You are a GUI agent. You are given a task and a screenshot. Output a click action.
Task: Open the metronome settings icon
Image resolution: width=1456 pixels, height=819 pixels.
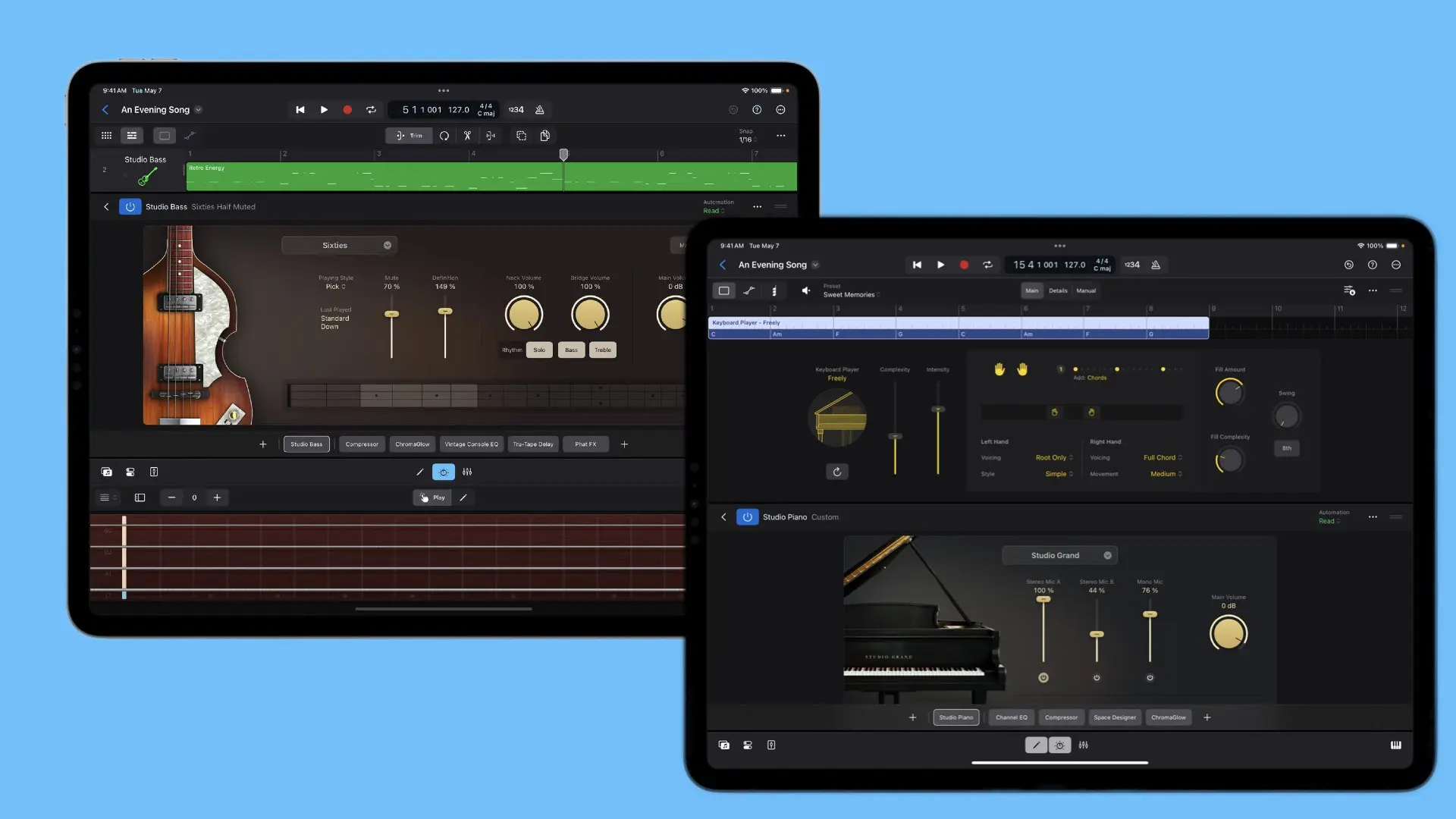point(538,109)
